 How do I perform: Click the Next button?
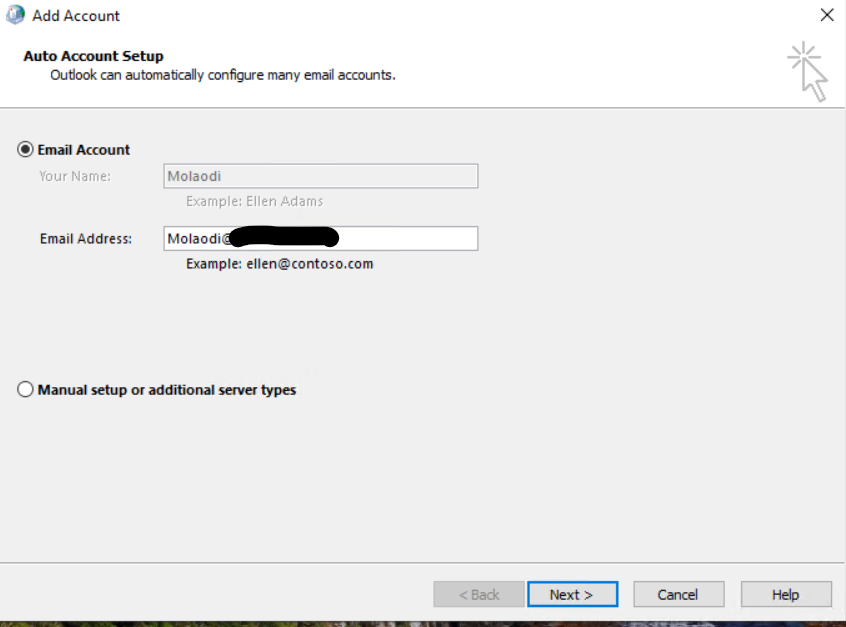tap(572, 594)
